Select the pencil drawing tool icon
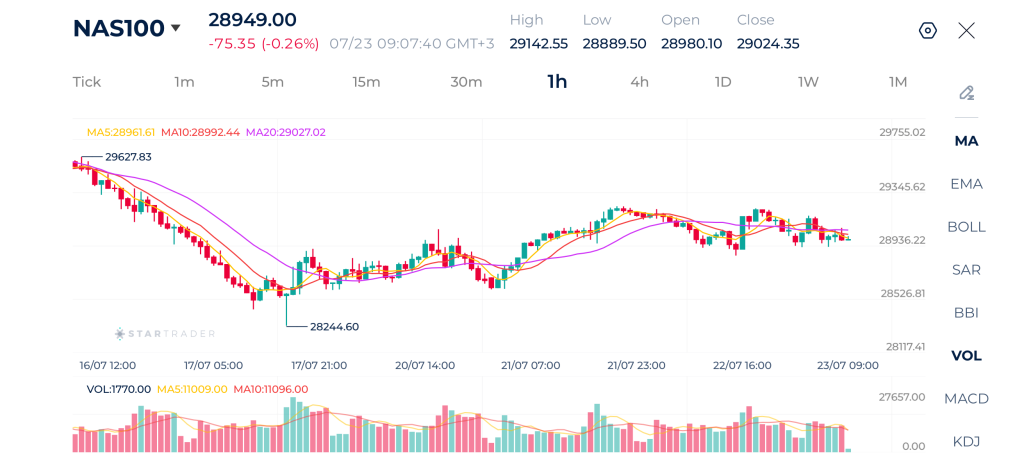 point(967,93)
